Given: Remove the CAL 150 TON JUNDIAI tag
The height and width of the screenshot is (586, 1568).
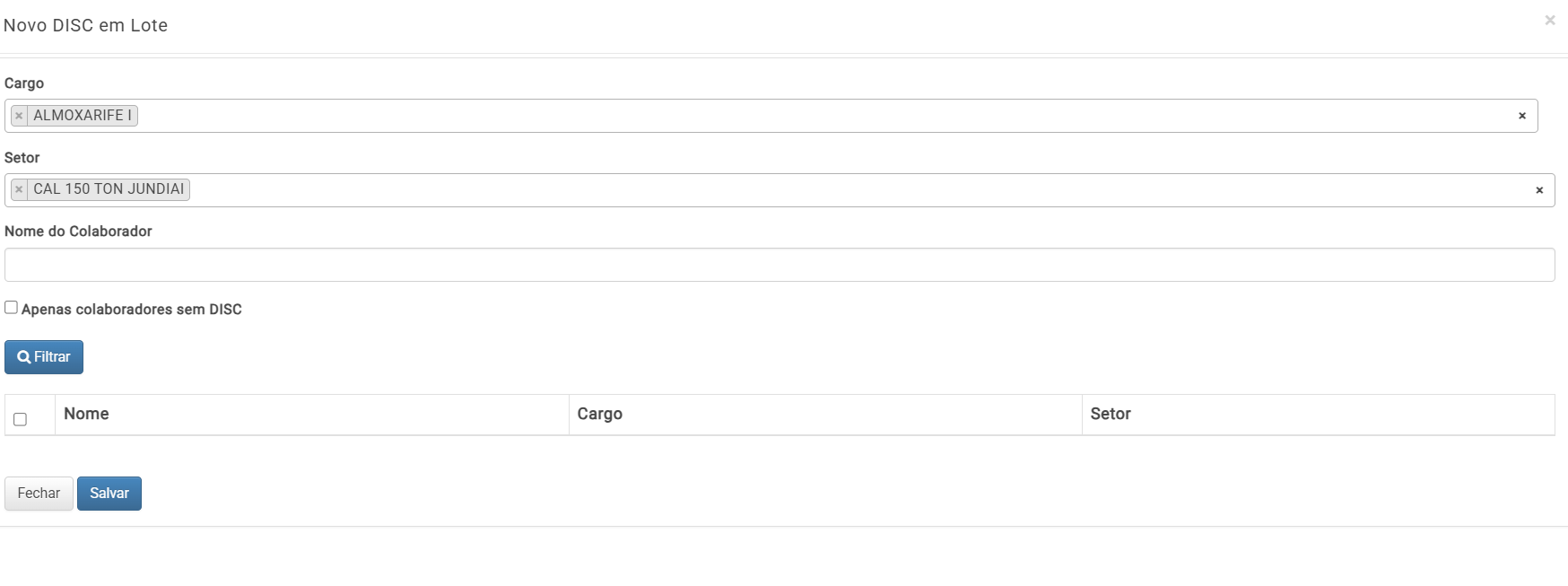Looking at the screenshot, I should click(x=19, y=189).
